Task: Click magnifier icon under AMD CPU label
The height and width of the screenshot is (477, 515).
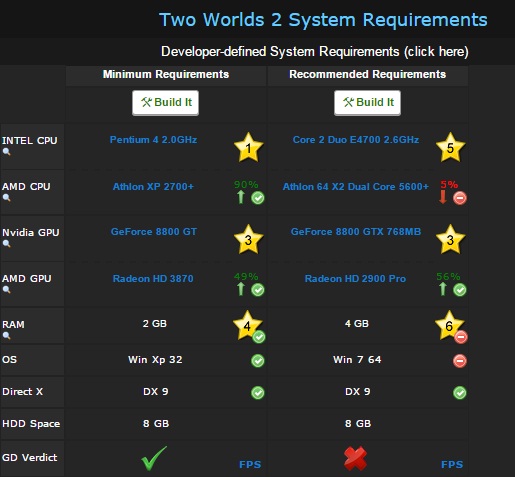Action: pyautogui.click(x=6, y=198)
